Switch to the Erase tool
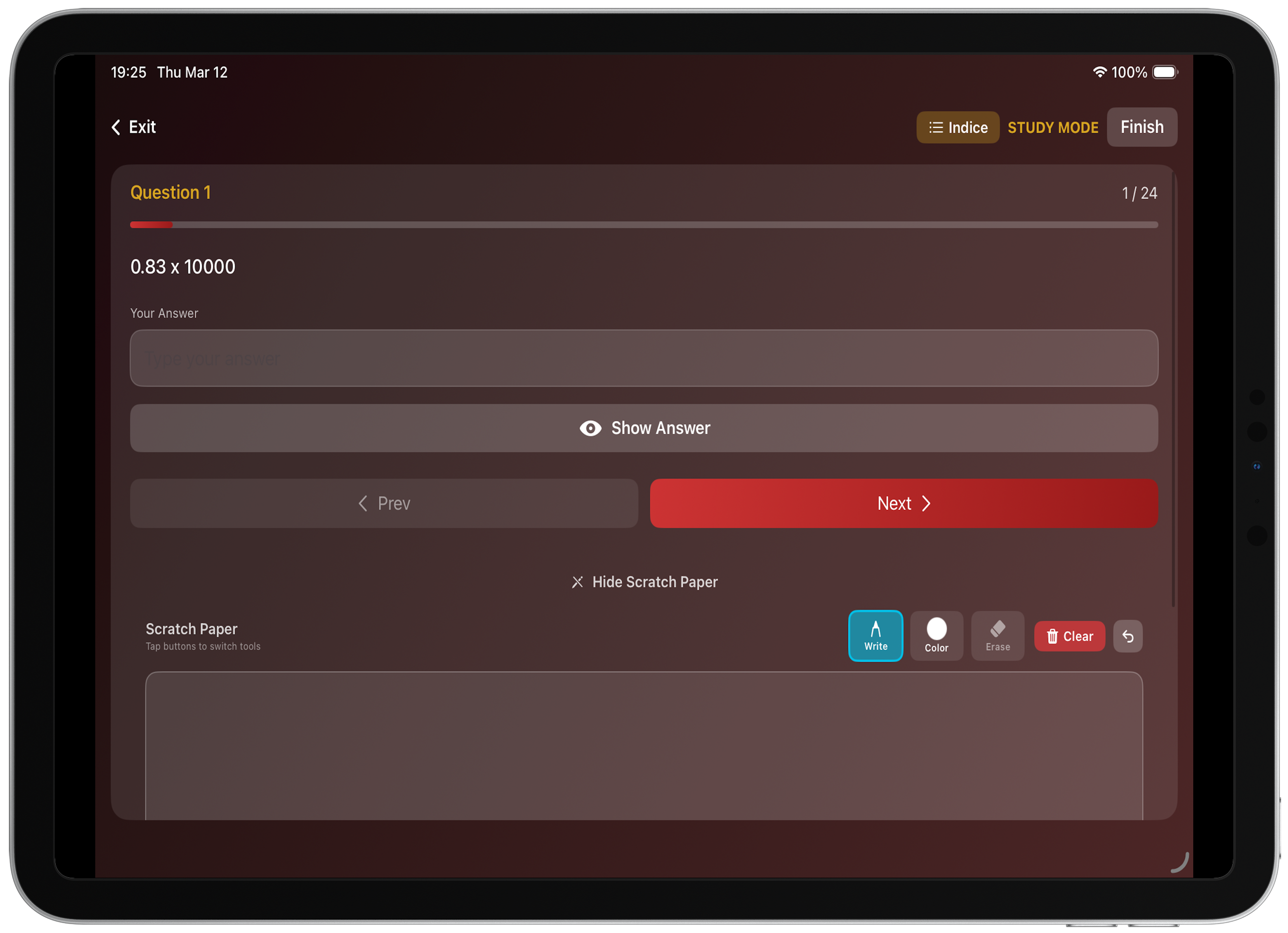This screenshot has height=933, width=1288. (x=997, y=635)
